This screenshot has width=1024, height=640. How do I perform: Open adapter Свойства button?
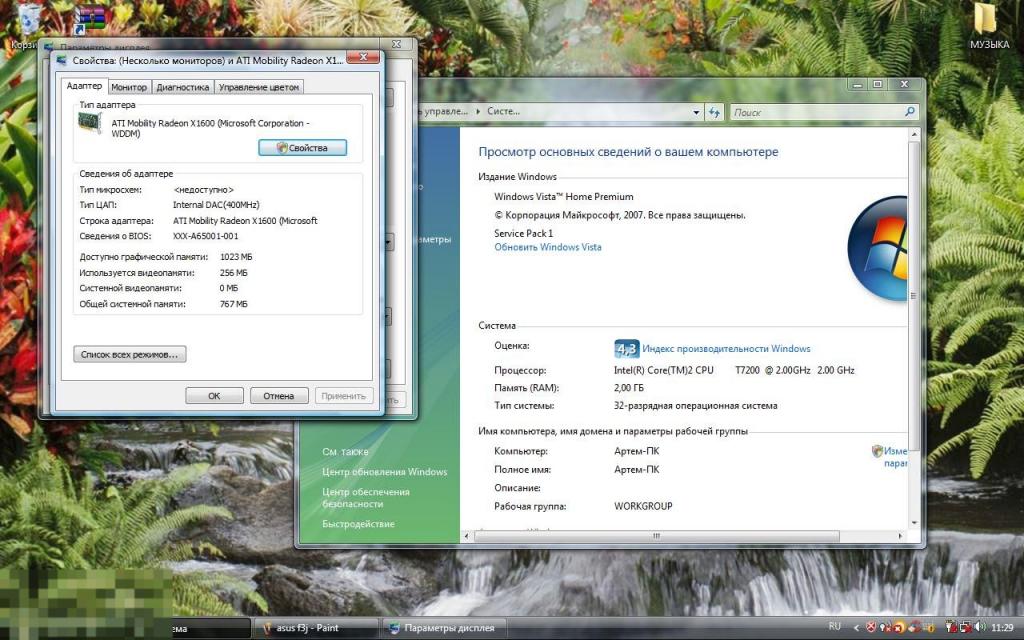pos(302,148)
